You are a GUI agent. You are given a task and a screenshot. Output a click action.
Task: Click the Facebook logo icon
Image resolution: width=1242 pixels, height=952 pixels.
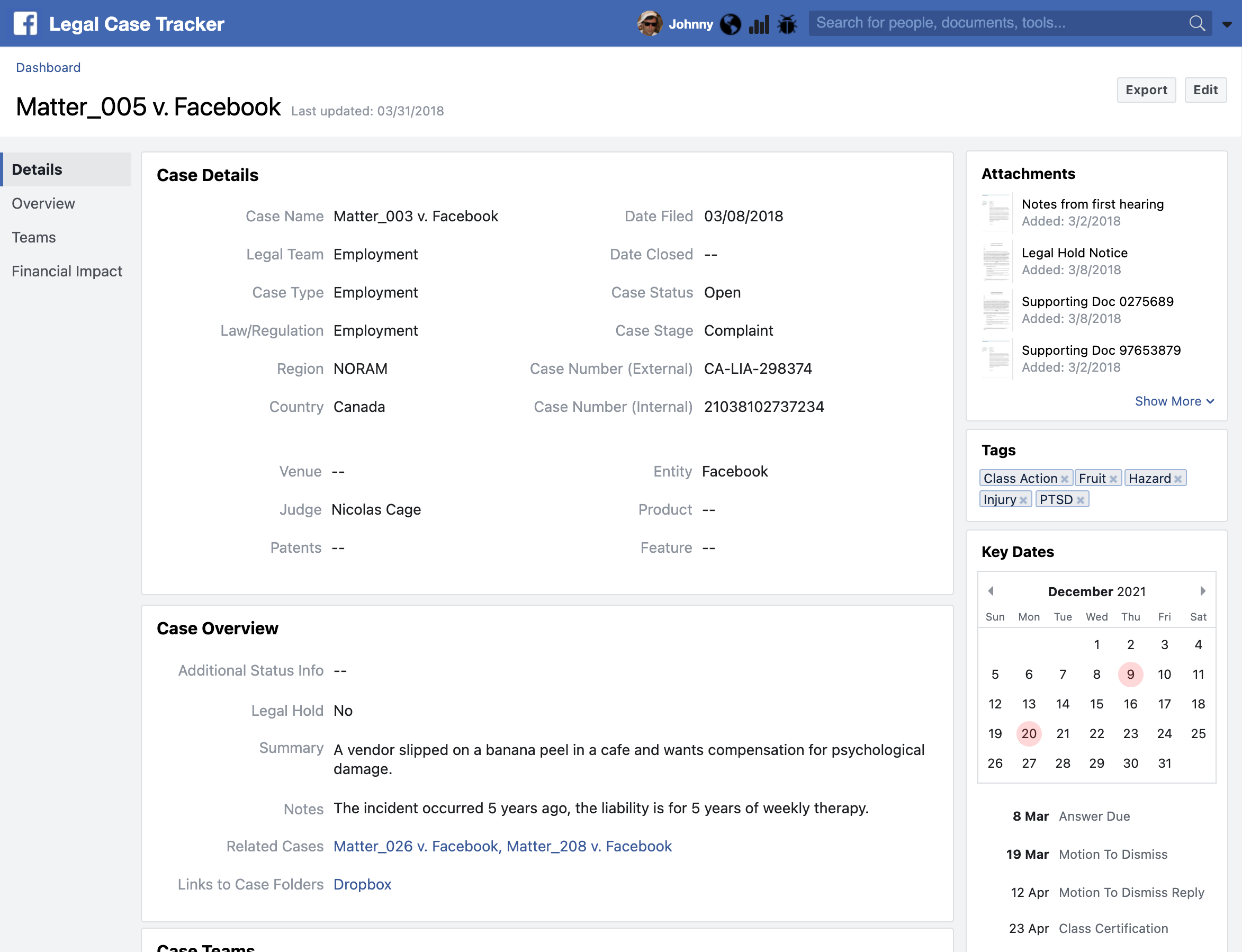pyautogui.click(x=25, y=23)
